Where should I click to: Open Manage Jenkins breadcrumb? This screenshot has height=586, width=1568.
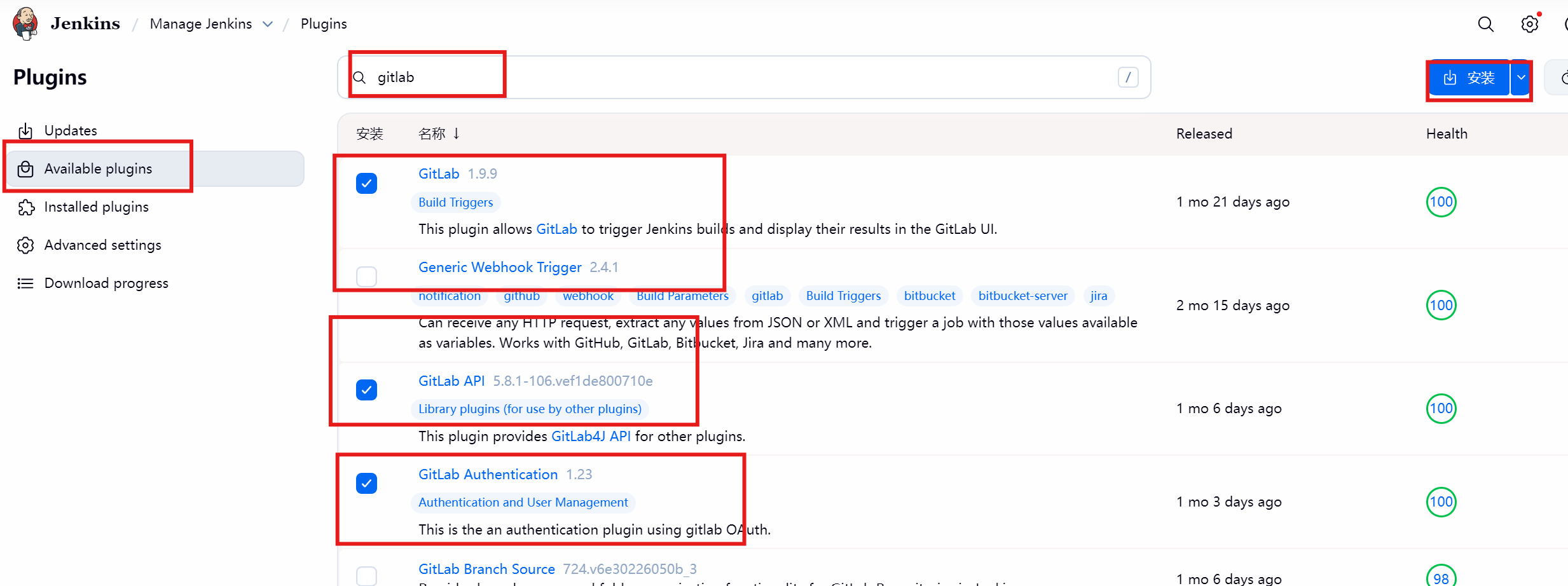(x=201, y=24)
